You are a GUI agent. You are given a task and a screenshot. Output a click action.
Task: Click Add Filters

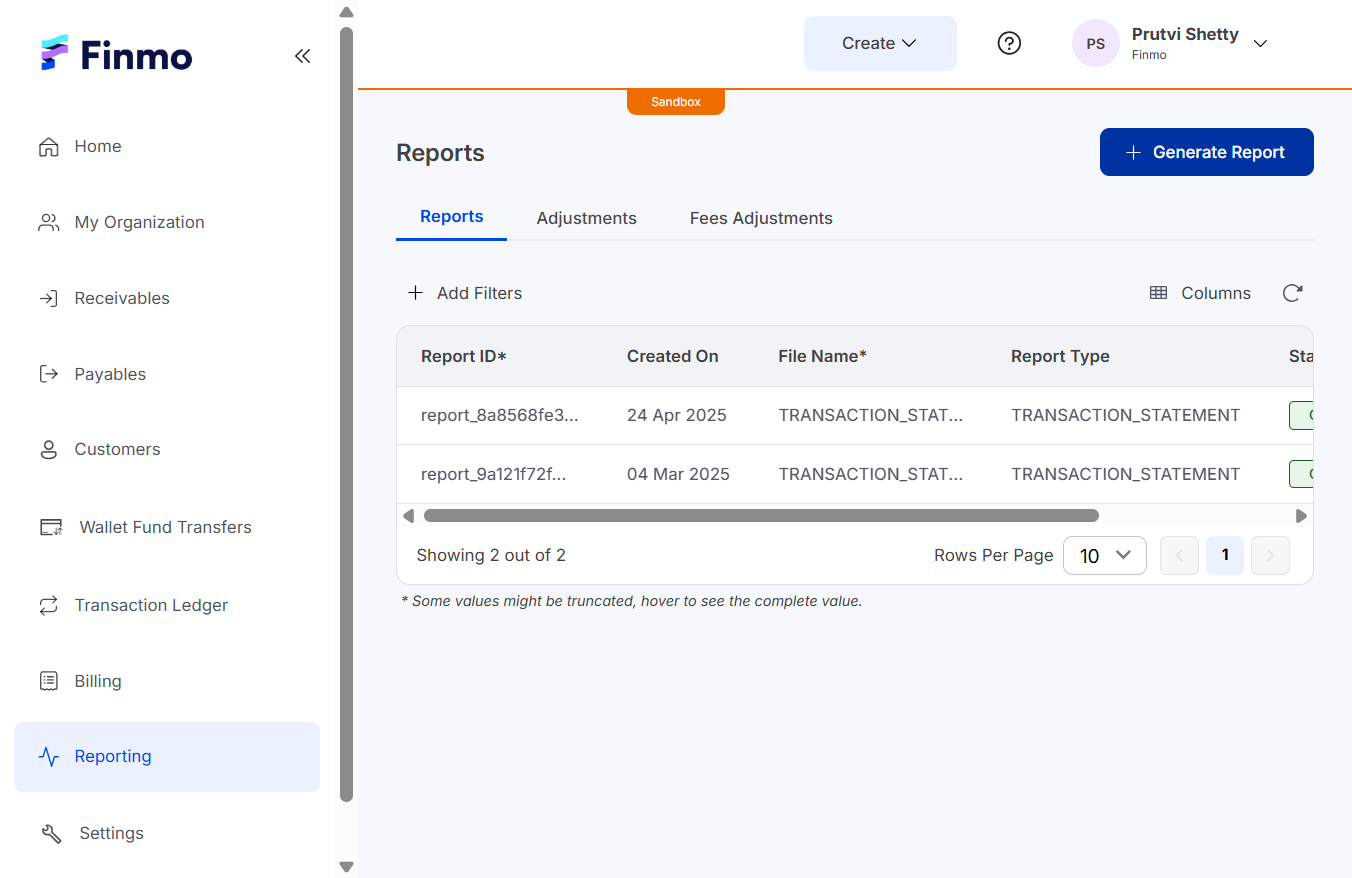point(465,293)
